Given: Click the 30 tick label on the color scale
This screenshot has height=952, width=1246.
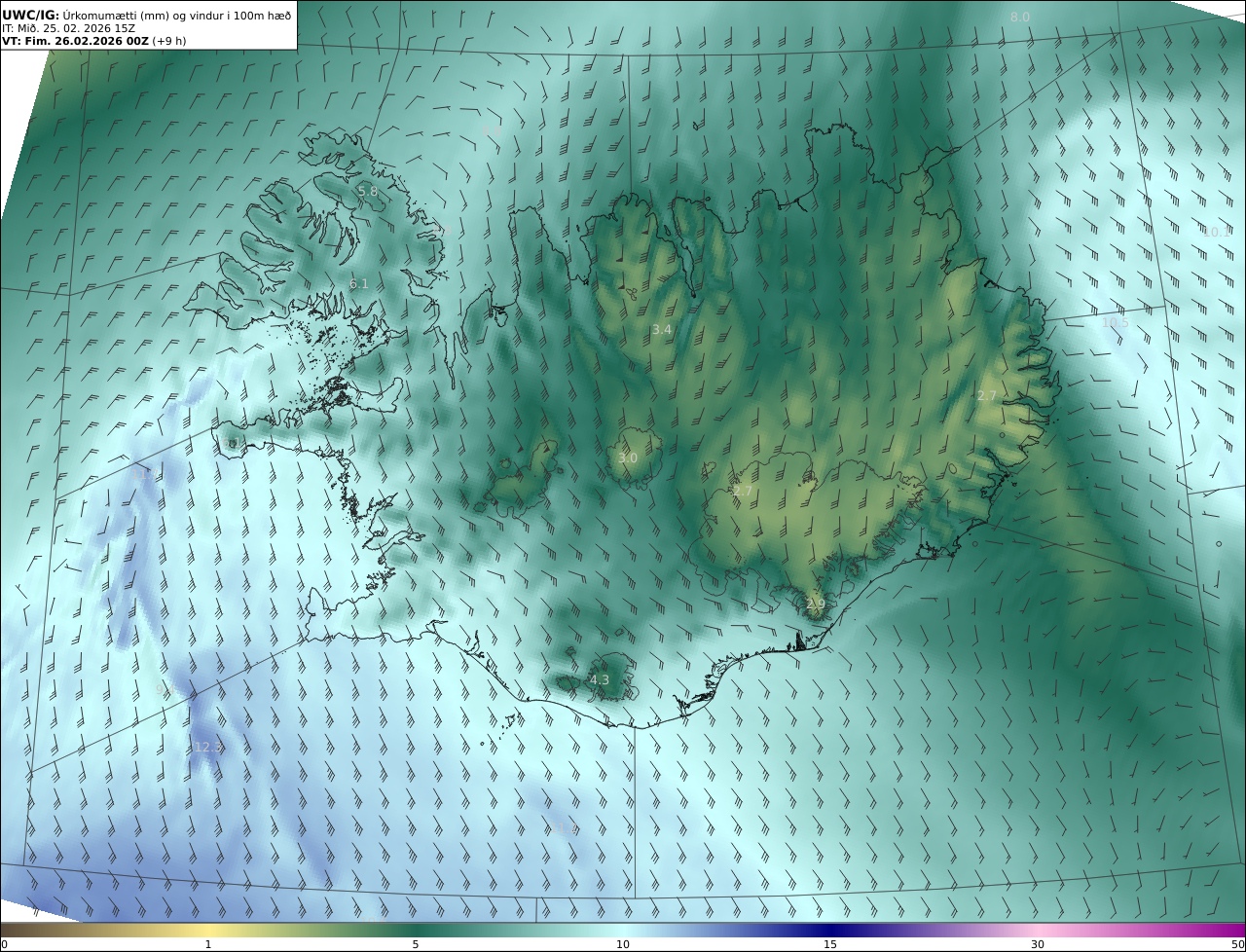Looking at the screenshot, I should 1038,944.
